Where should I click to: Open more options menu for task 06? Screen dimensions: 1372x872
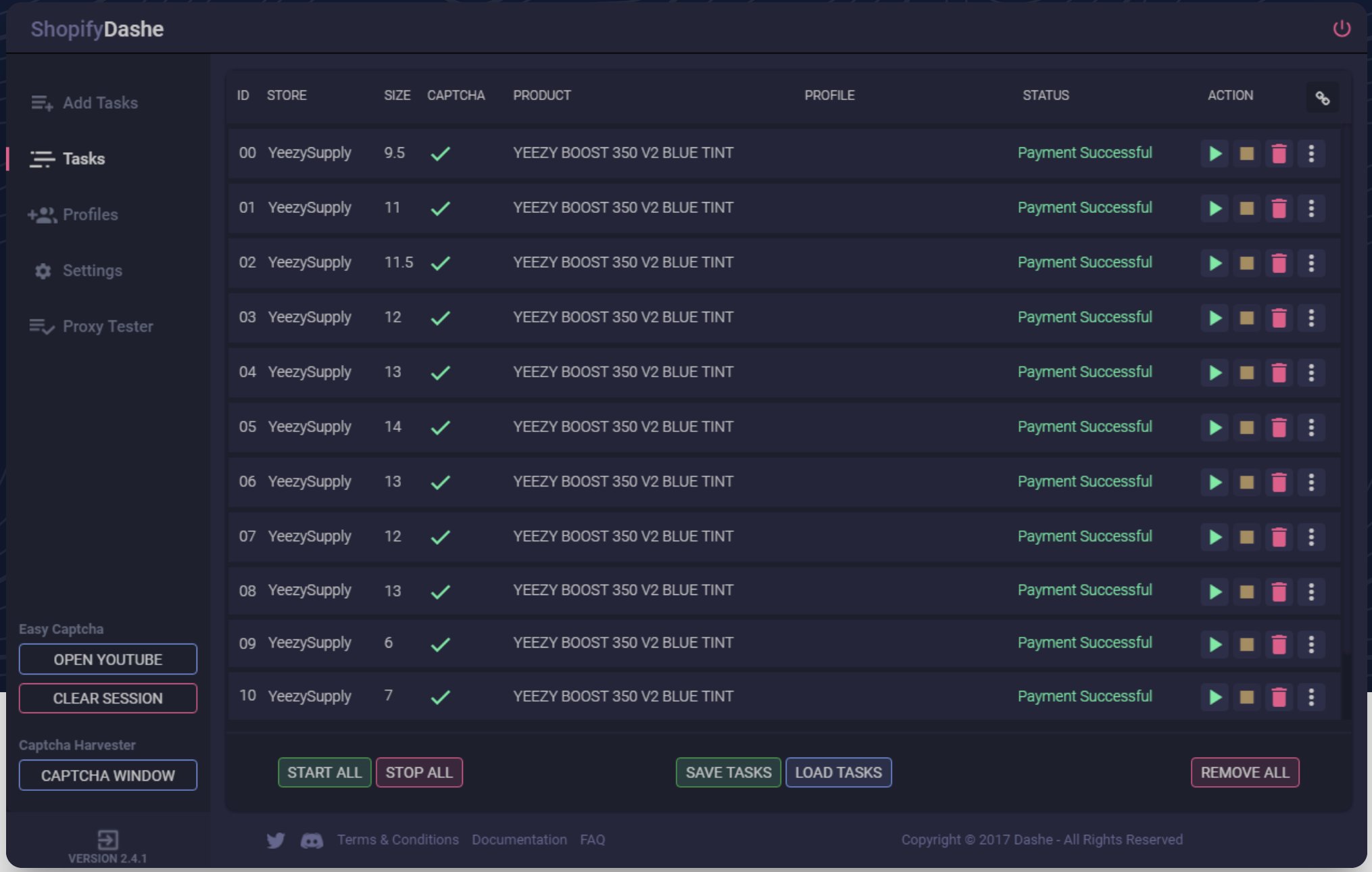1311,482
